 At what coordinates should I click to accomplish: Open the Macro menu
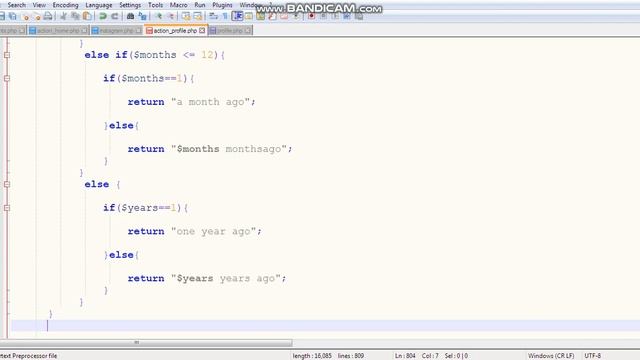point(178,5)
